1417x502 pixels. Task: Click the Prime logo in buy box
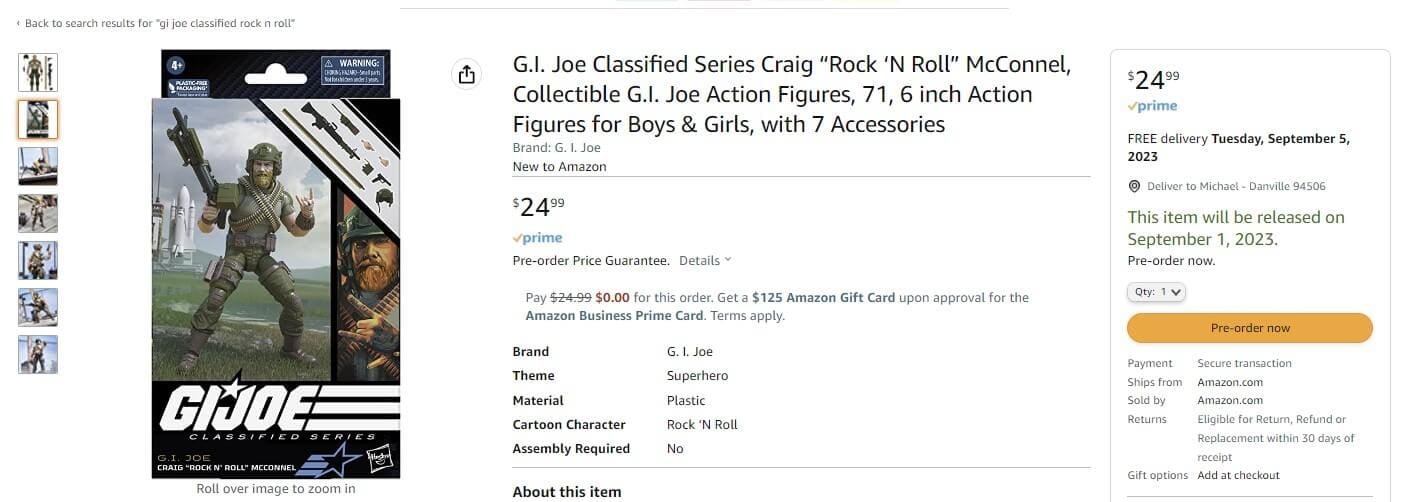point(1152,106)
